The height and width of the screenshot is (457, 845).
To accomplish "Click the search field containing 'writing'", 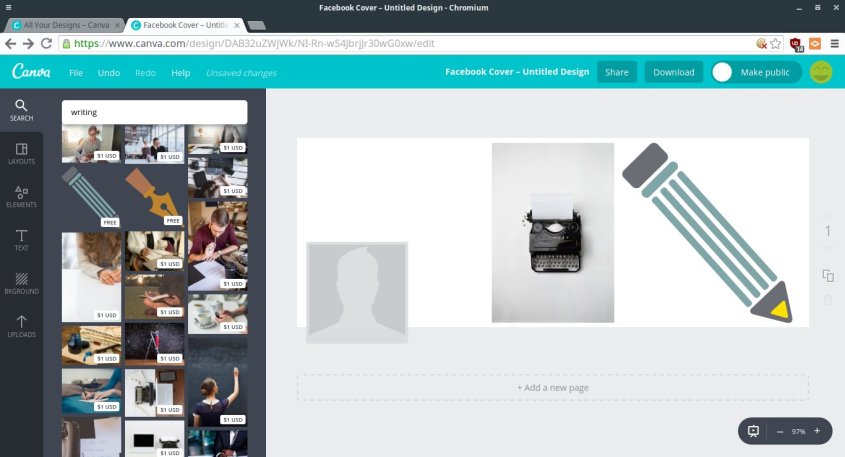I will point(154,112).
